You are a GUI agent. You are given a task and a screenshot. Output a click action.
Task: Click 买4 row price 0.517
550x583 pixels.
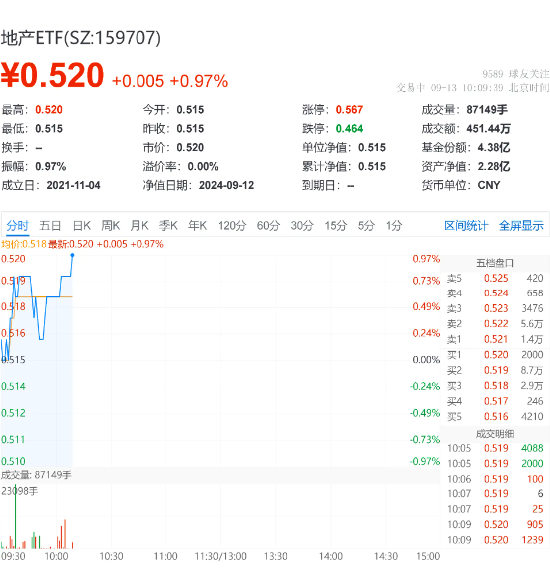[x=496, y=401]
